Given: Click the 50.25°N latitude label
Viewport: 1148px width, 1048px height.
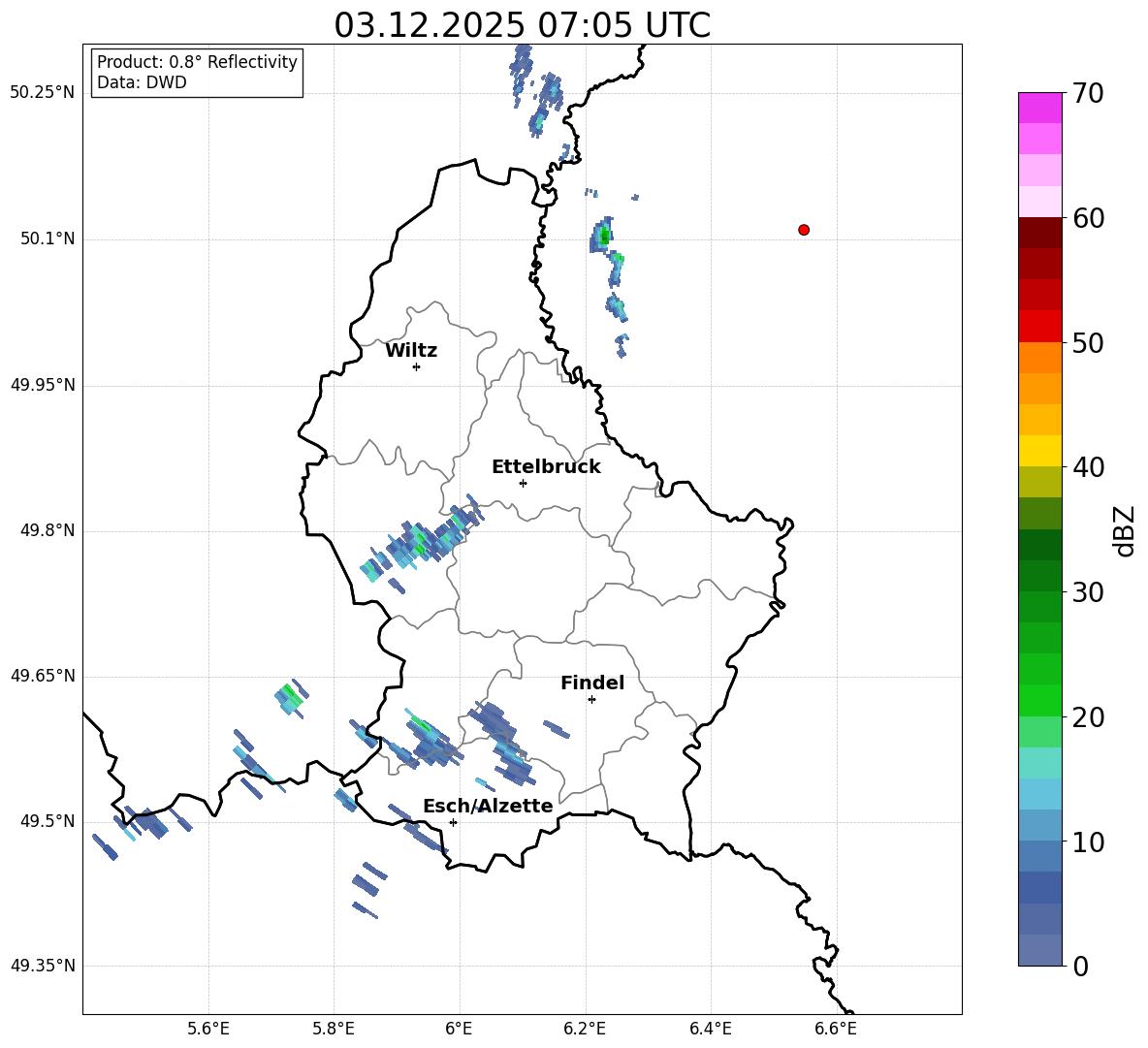Looking at the screenshot, I should tap(43, 93).
